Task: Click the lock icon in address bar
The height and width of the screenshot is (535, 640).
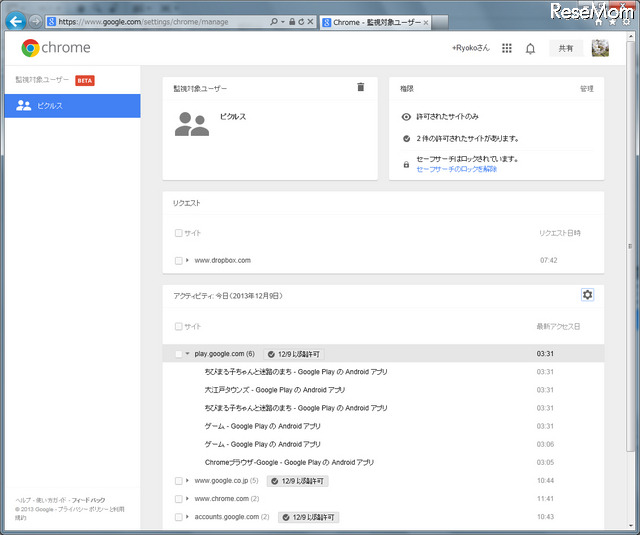Action: (x=292, y=22)
